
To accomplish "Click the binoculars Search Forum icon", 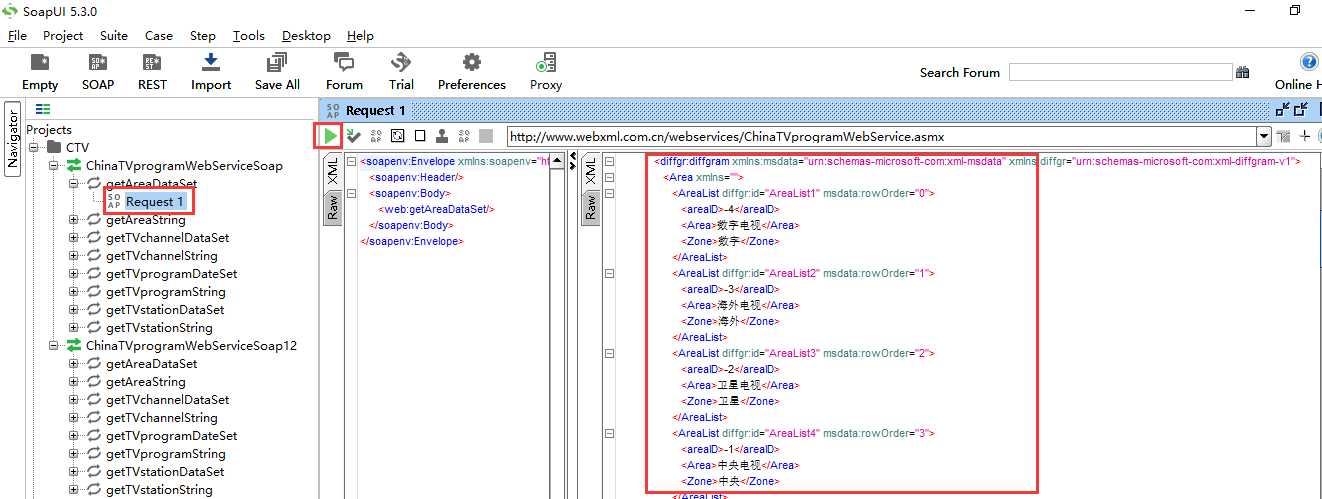I will [1243, 72].
